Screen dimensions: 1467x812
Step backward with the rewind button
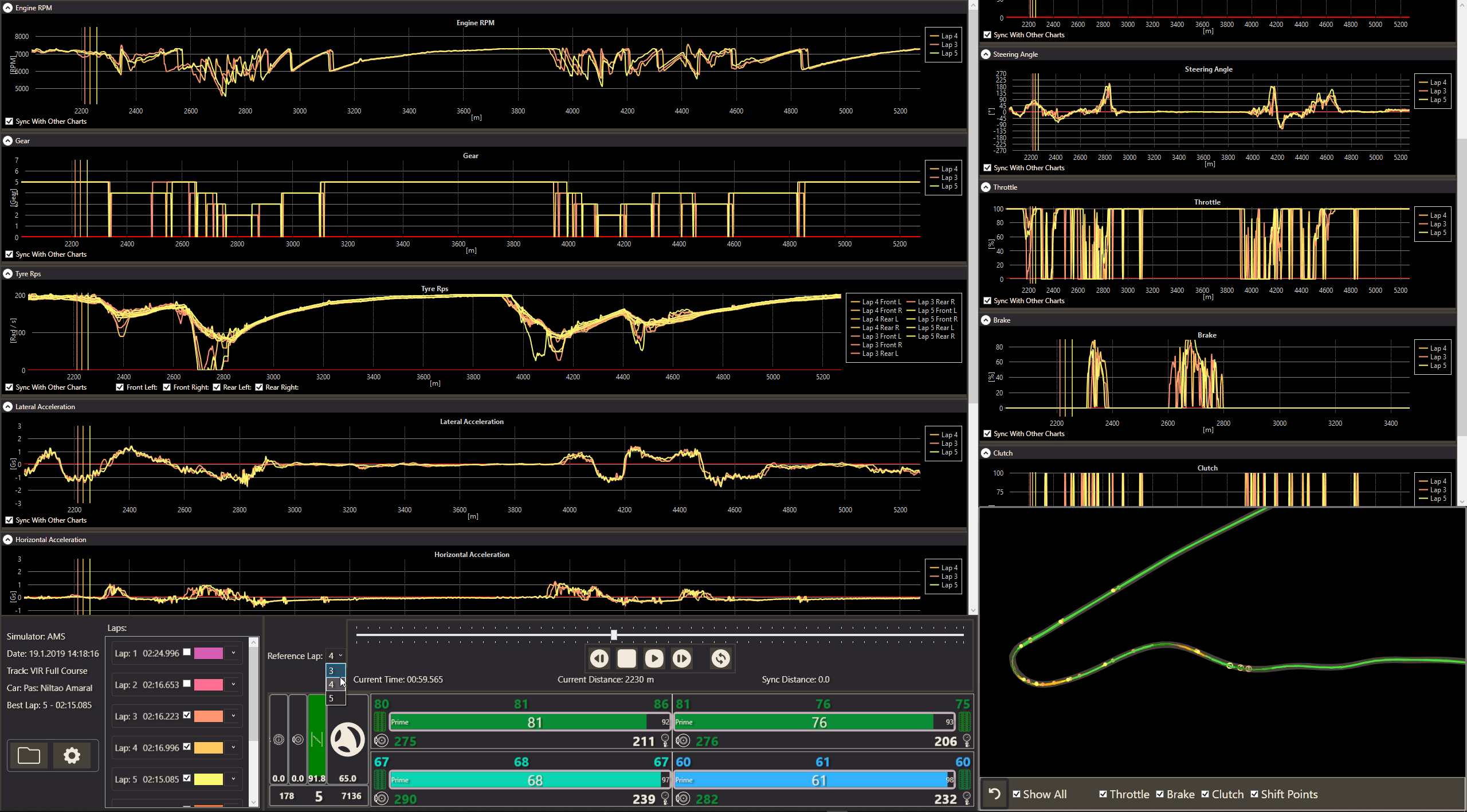click(599, 658)
